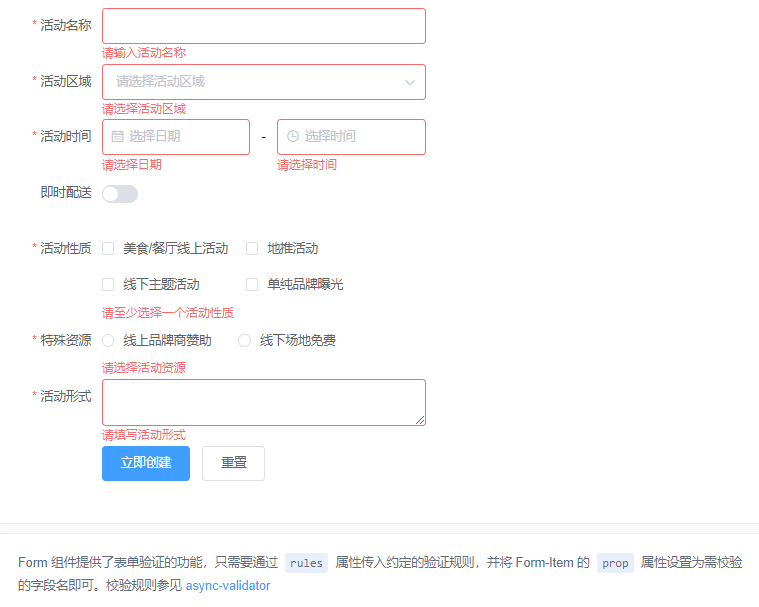This screenshot has height=607, width=759.
Task: Click the 即时配送 field label
Action: [x=66, y=193]
